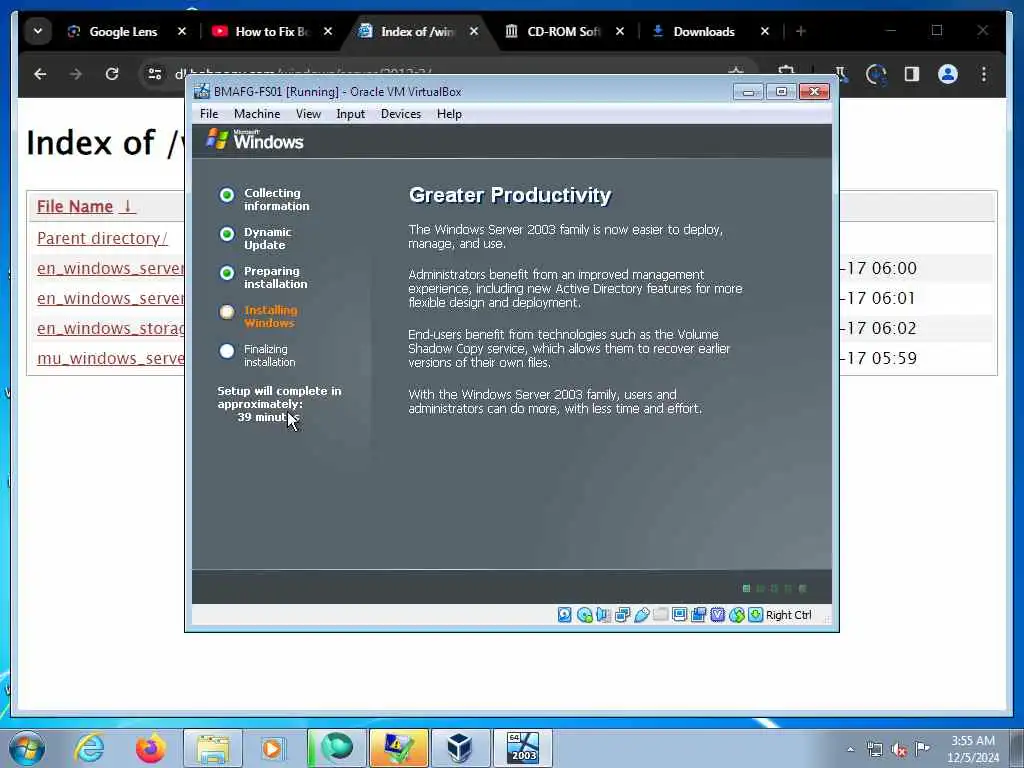Click the 05:59 timestamp cell
The image size is (1024, 768).
coord(878,359)
